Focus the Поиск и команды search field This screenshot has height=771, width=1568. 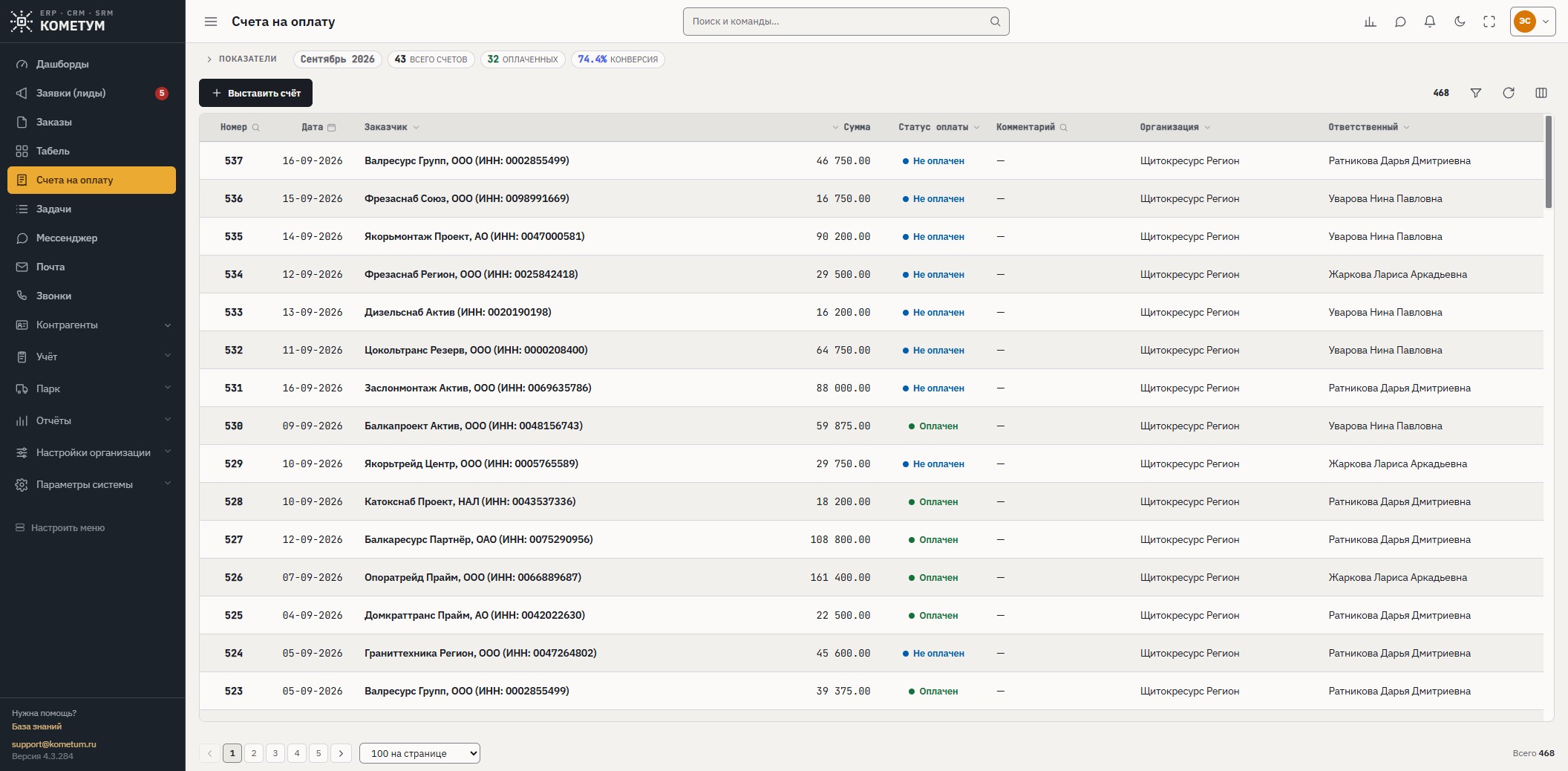846,22
